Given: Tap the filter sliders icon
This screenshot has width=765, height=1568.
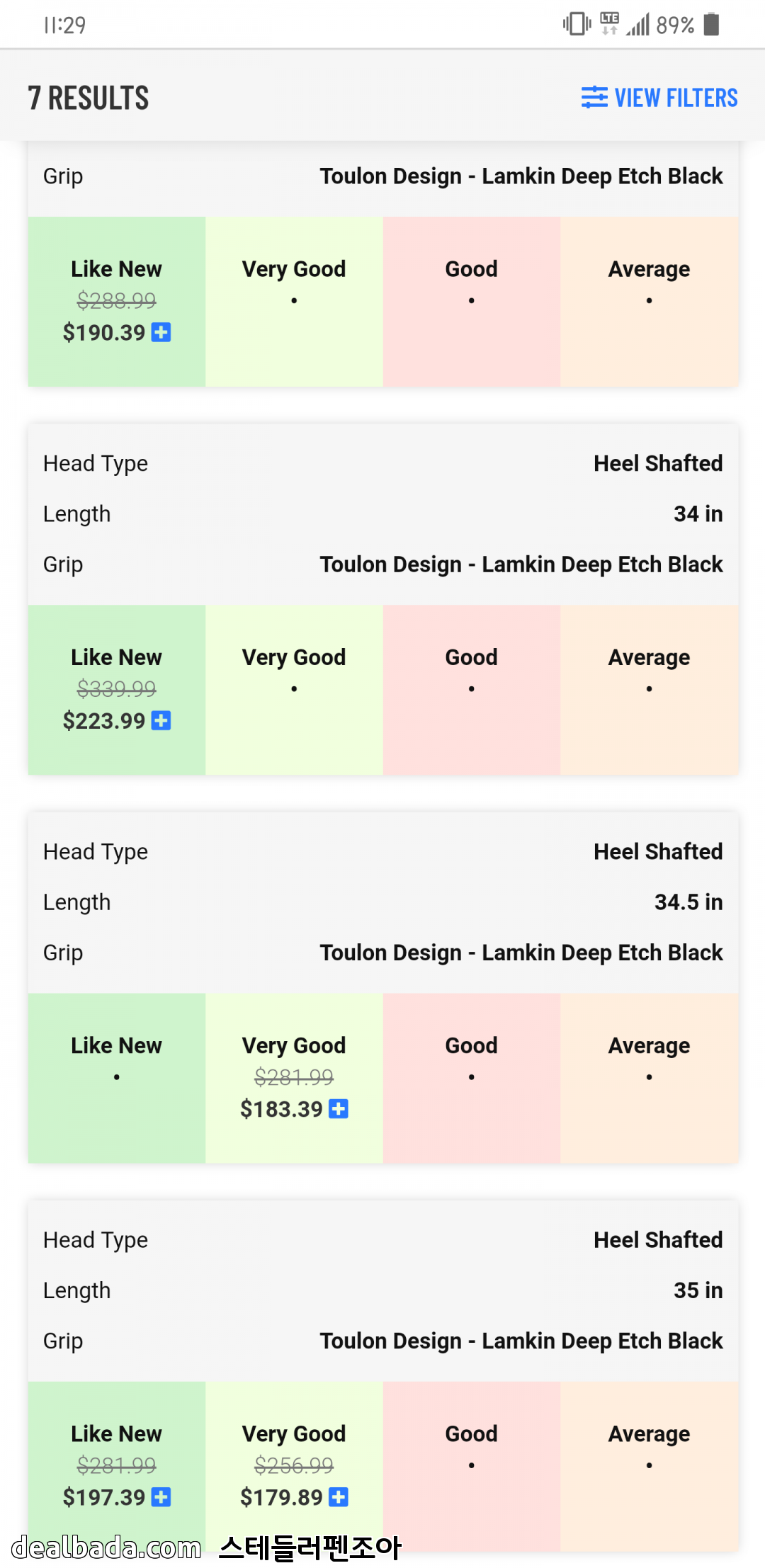Looking at the screenshot, I should coord(594,98).
